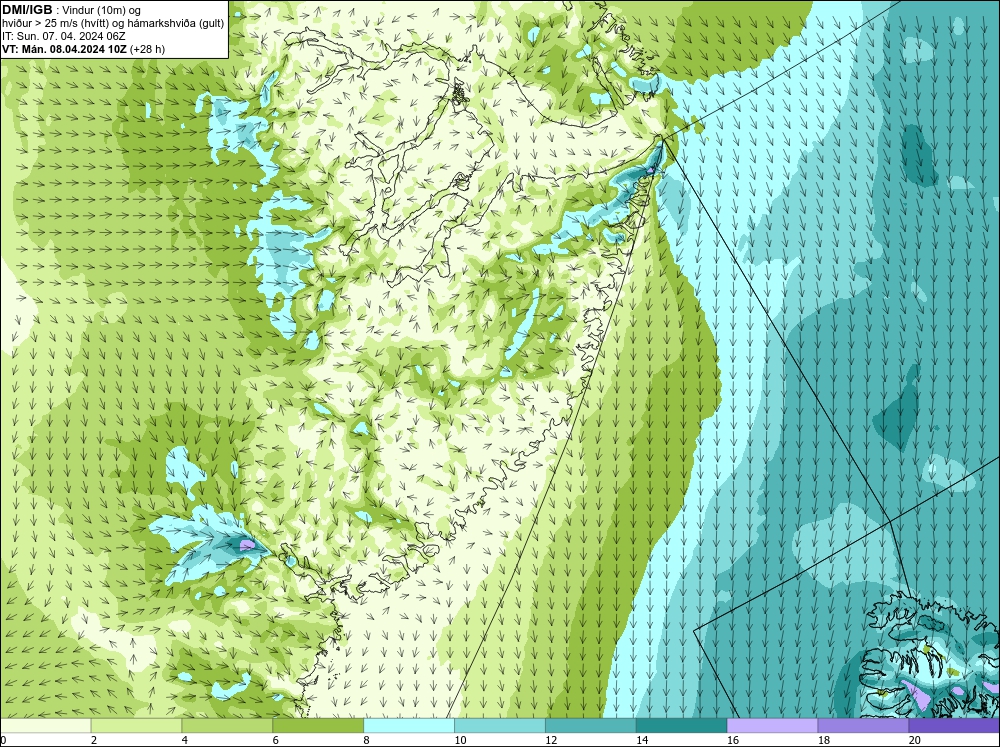1000x747 pixels.
Task: Click the '8' label on the colorbar
Action: coord(367,740)
